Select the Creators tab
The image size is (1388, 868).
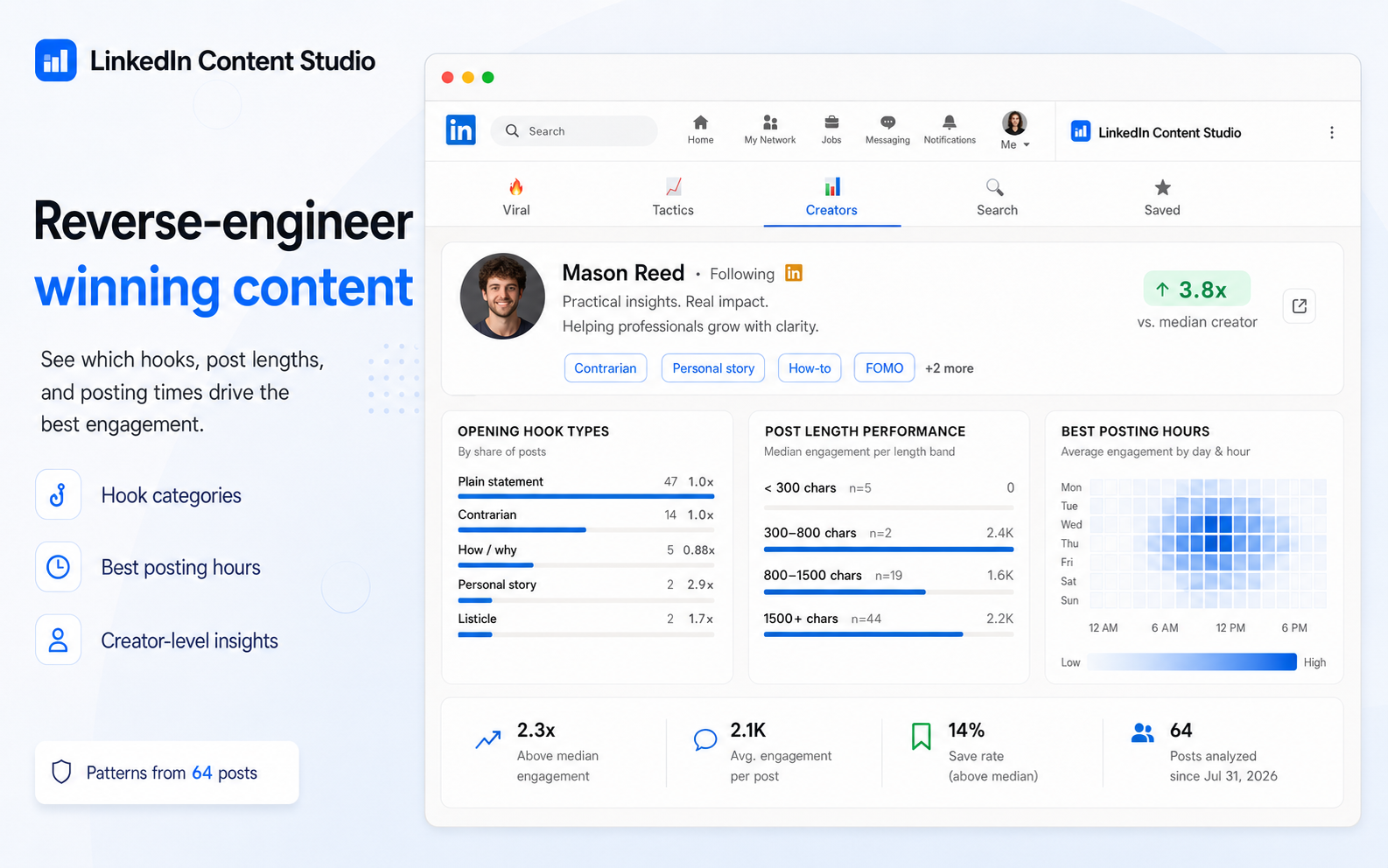click(831, 197)
